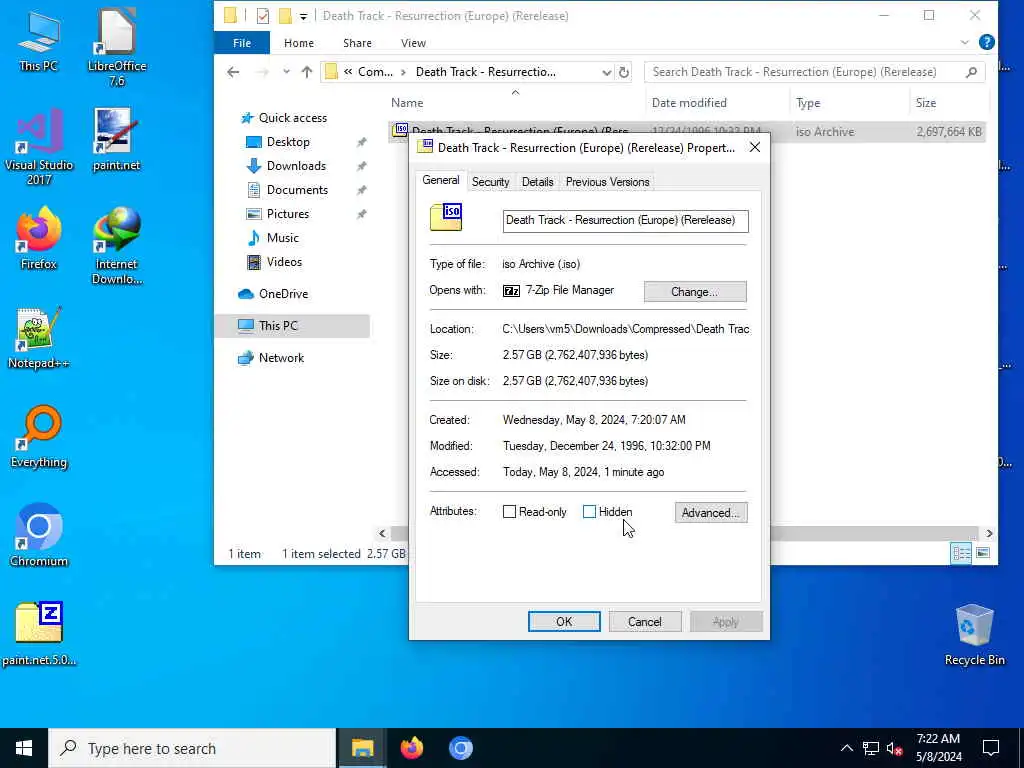Open Customize Quick Access Toolbar dropdown
This screenshot has width=1024, height=768.
[x=303, y=16]
